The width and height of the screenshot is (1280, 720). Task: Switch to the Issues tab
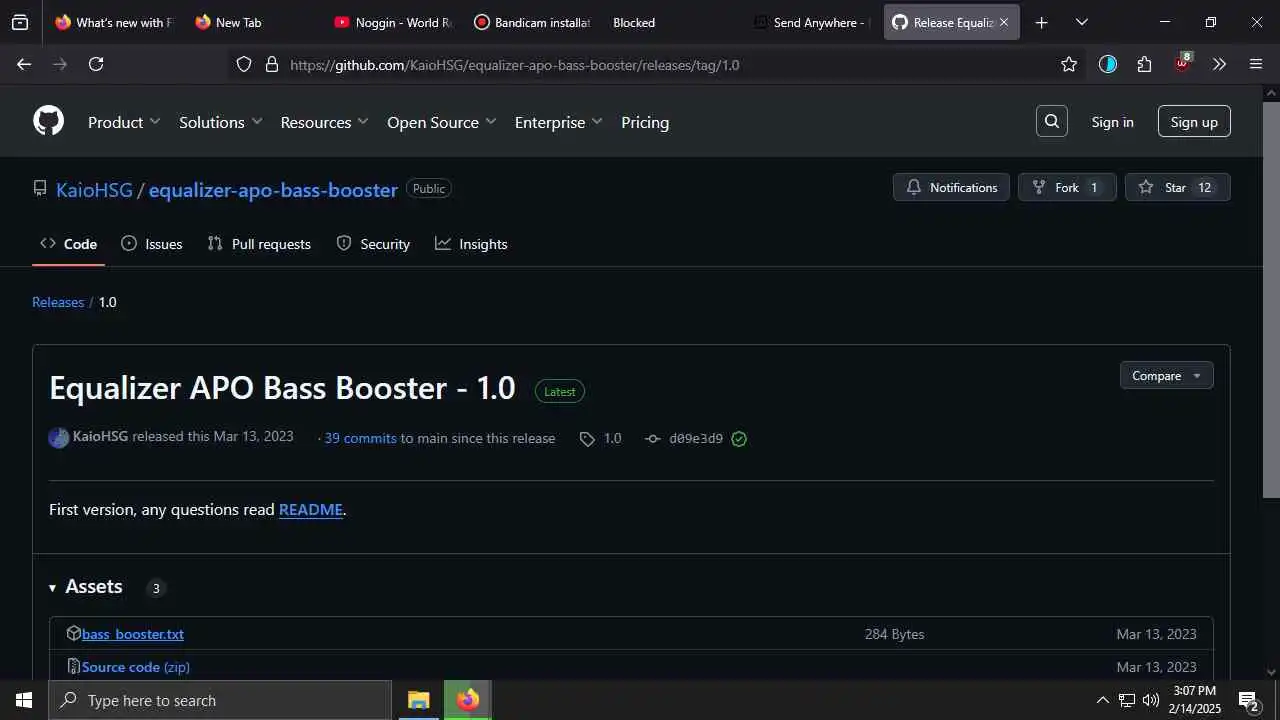[x=151, y=244]
